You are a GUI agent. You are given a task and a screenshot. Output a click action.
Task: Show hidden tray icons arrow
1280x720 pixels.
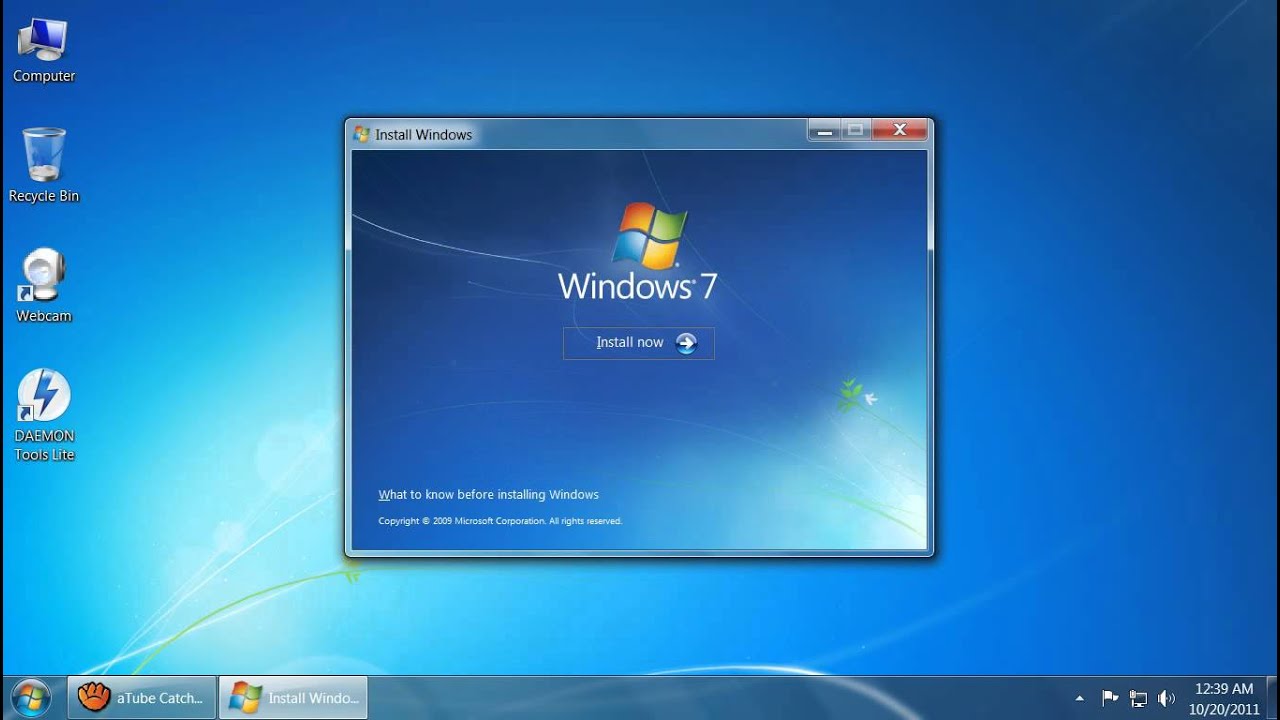1079,698
